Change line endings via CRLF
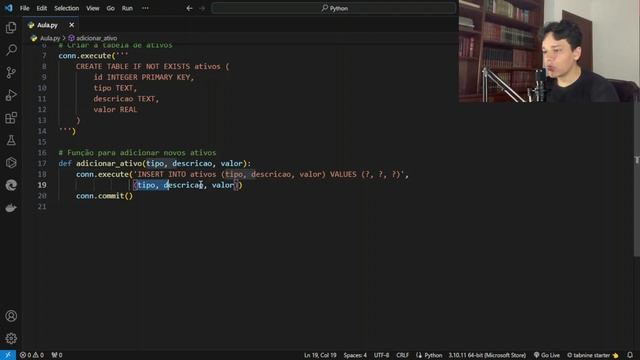Image resolution: width=640 pixels, height=360 pixels. pyautogui.click(x=402, y=355)
